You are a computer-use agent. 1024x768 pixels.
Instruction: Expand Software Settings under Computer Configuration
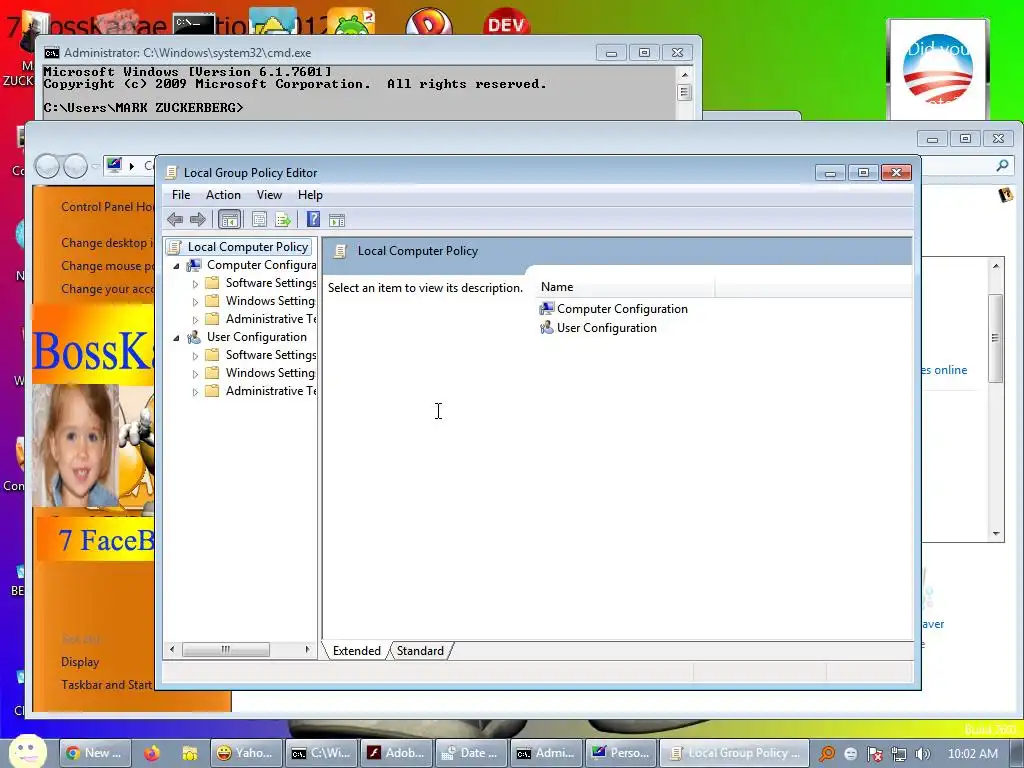pos(195,284)
